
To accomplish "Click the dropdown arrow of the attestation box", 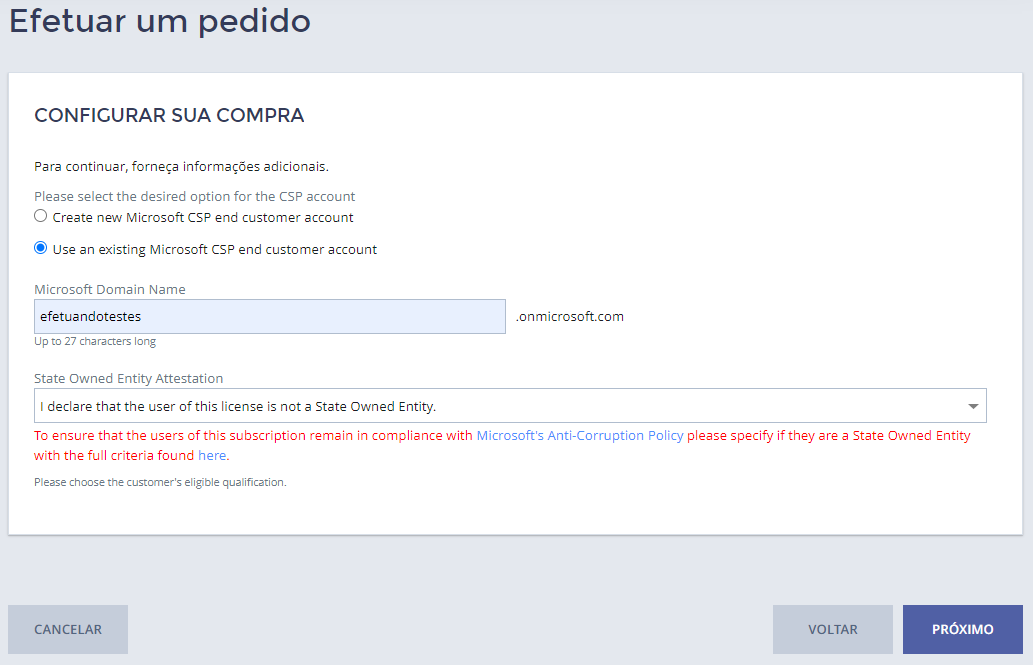I will (973, 406).
